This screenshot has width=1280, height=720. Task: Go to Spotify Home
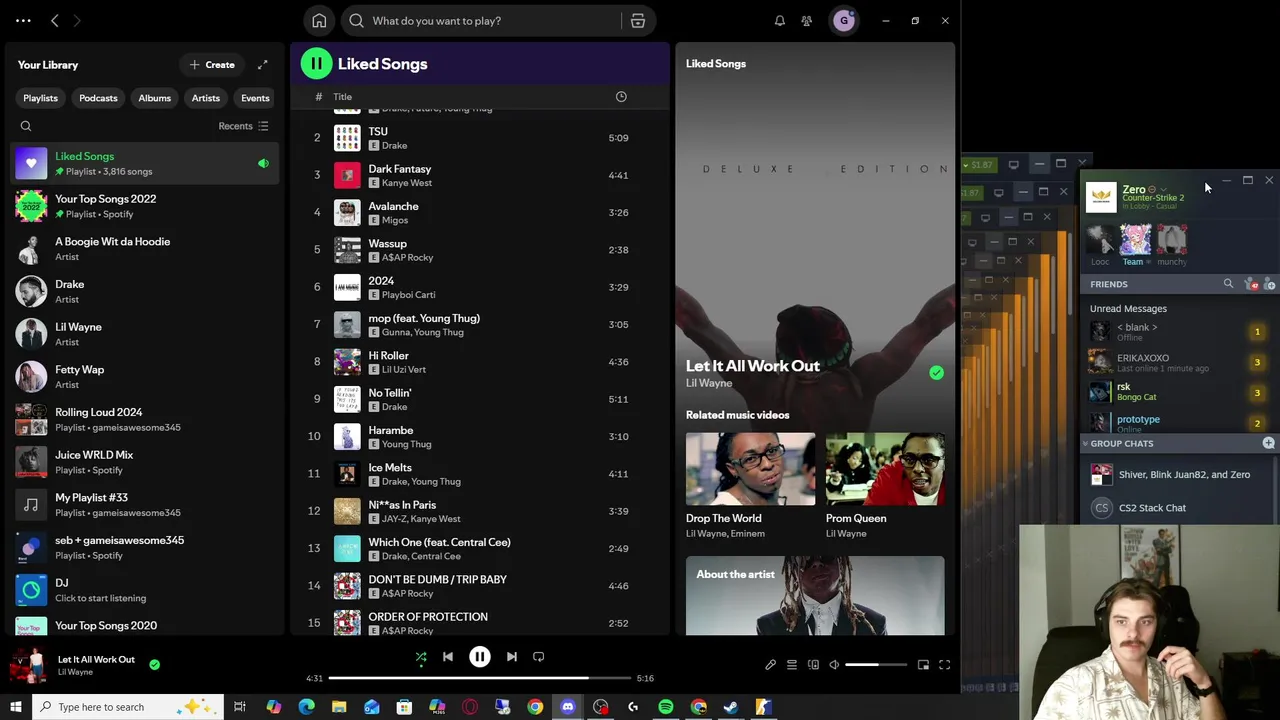[319, 20]
